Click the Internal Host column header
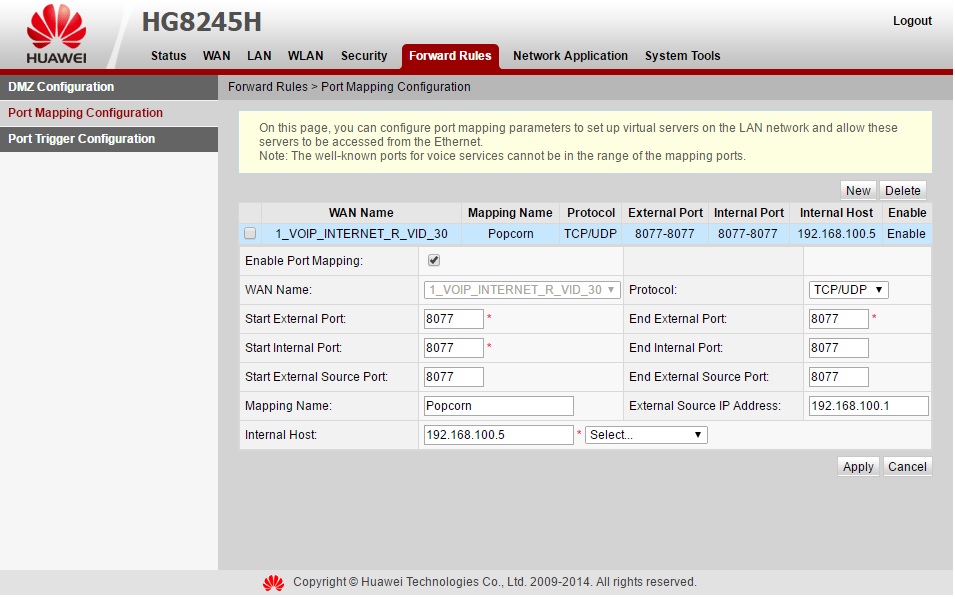The image size is (955, 599). [836, 213]
